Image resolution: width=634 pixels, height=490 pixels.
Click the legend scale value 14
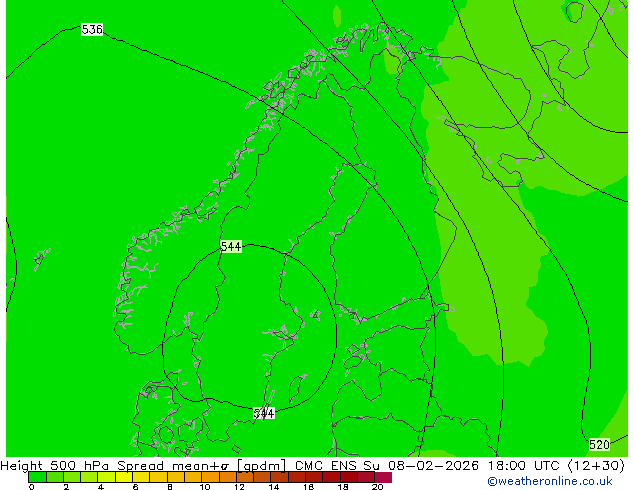274,487
